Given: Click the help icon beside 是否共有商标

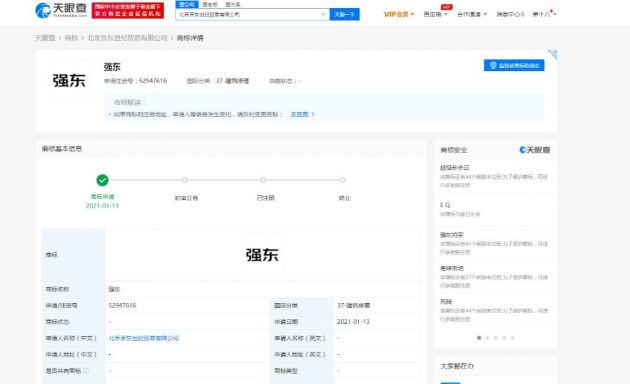Looking at the screenshot, I should (86, 371).
